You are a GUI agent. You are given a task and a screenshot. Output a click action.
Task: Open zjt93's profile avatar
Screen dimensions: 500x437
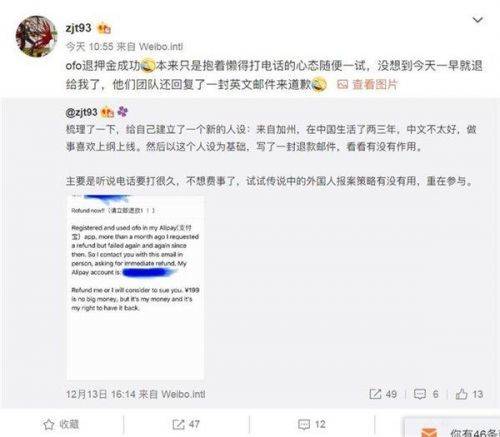pos(37,36)
